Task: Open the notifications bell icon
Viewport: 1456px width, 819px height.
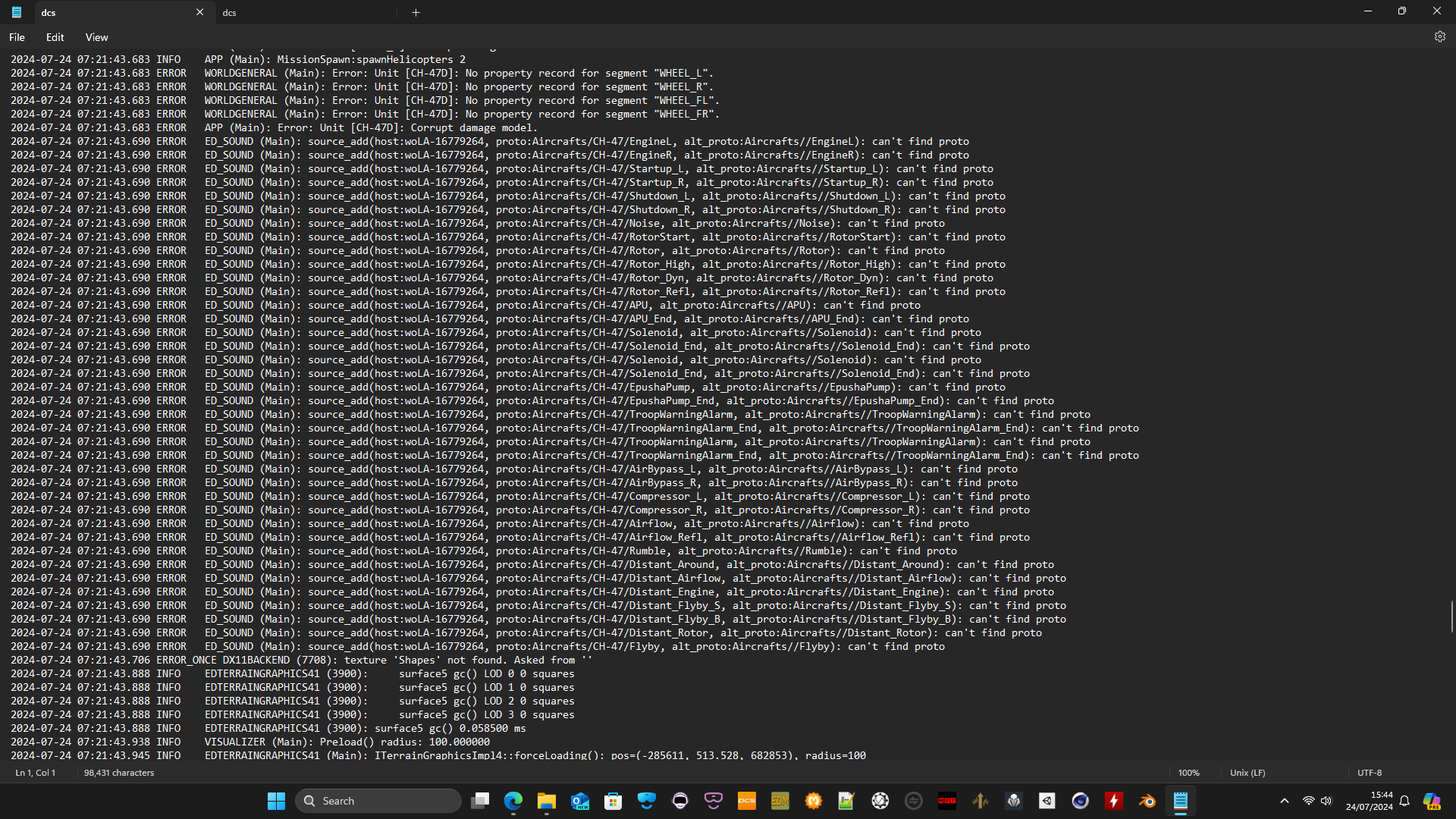Action: tap(1404, 801)
